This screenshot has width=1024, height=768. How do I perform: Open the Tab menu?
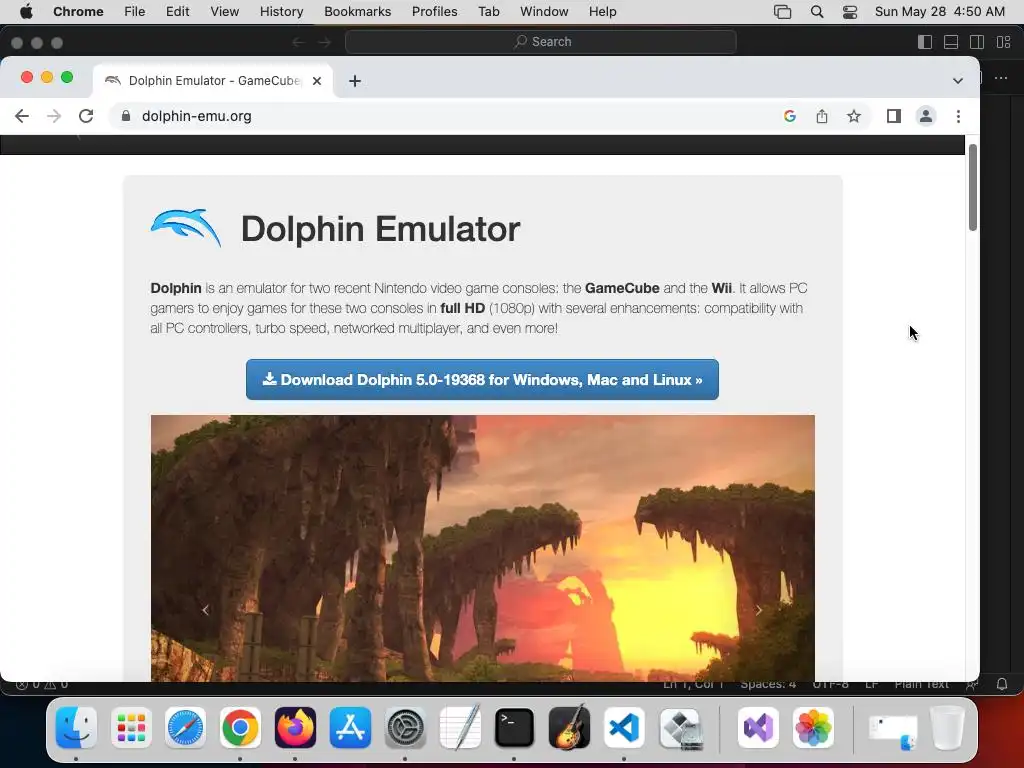[488, 12]
